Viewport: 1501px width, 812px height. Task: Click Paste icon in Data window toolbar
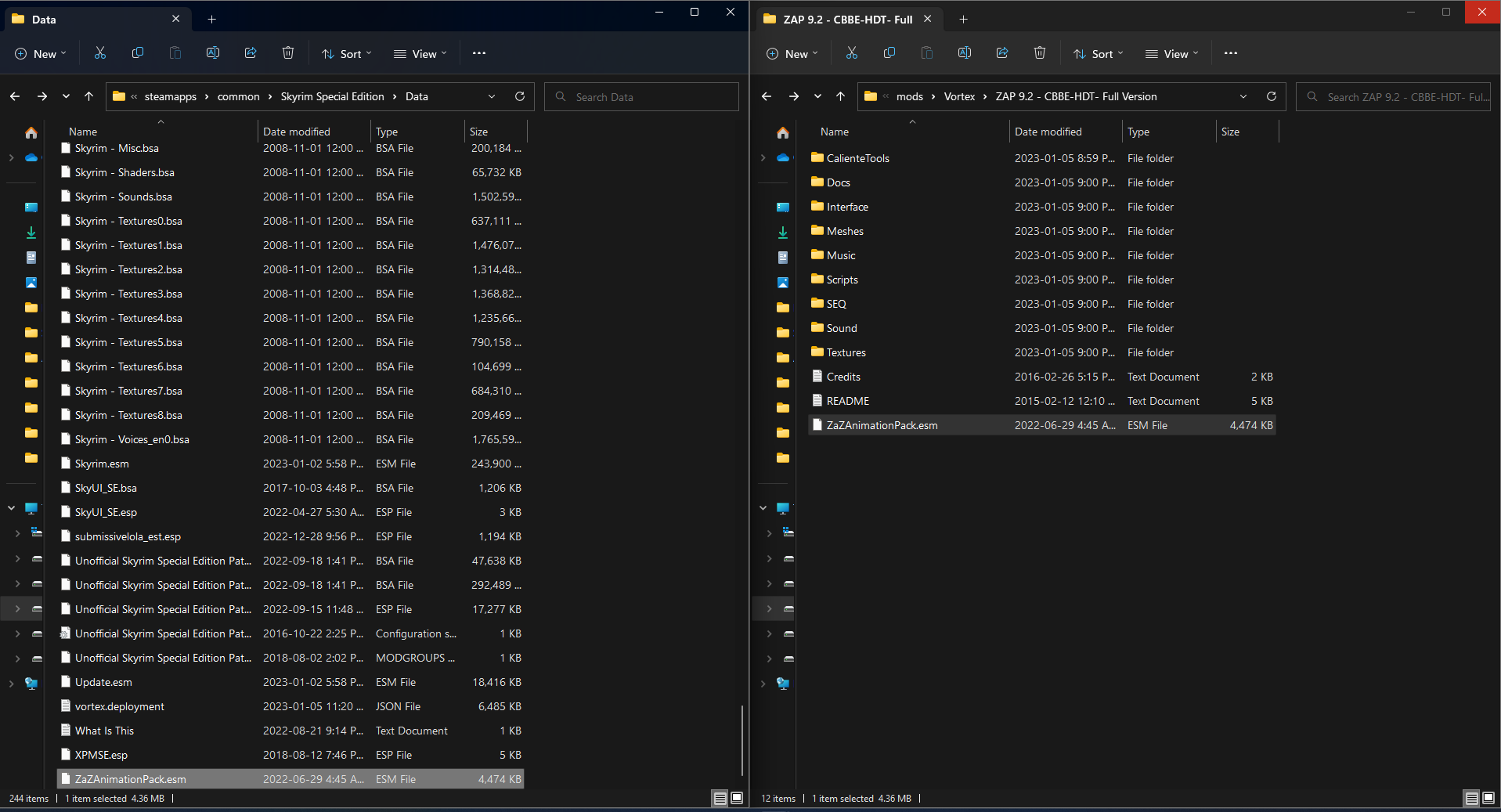[x=175, y=53]
